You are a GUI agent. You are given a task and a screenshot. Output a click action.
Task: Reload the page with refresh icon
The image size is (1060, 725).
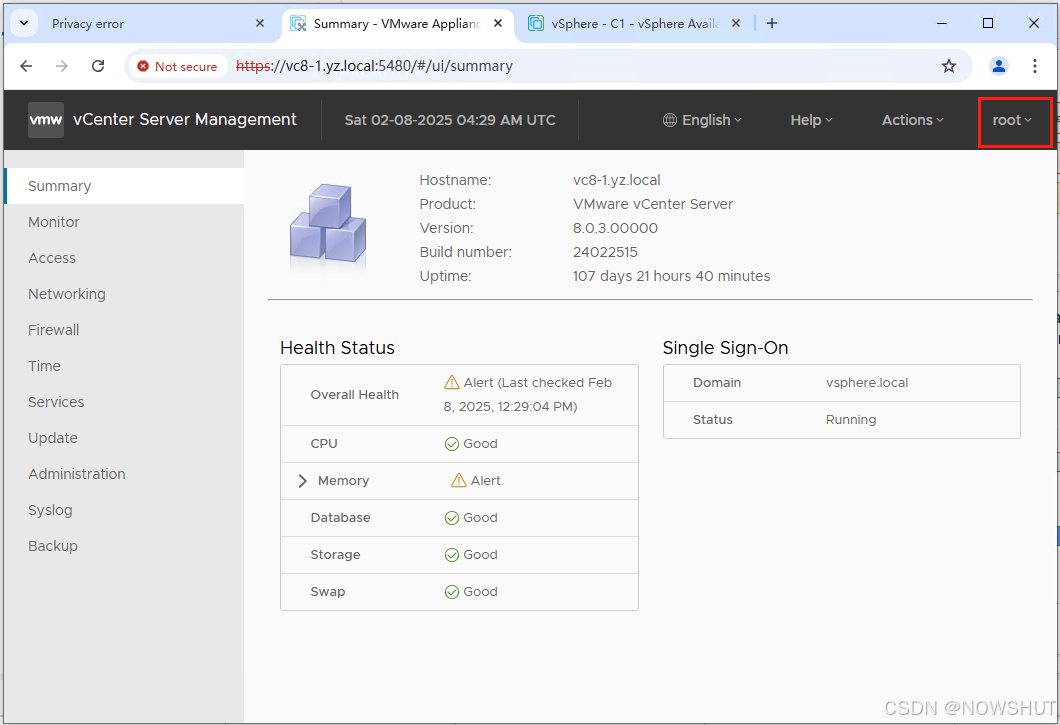click(98, 66)
